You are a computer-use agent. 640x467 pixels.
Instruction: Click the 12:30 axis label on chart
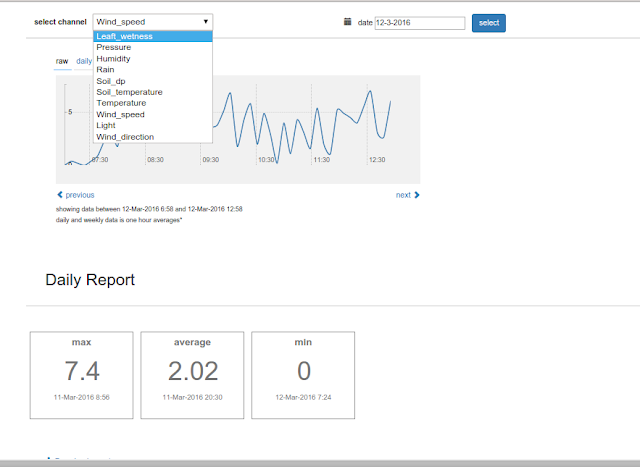coord(377,160)
